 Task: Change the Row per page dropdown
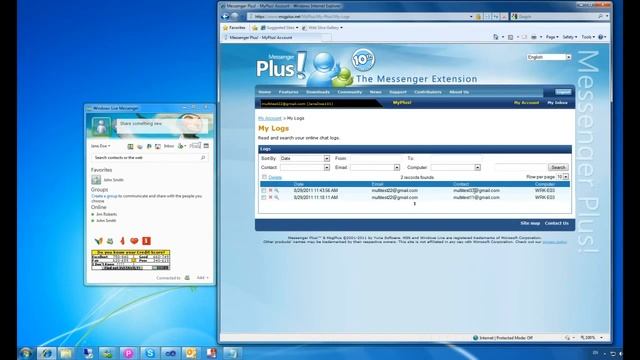pos(563,177)
